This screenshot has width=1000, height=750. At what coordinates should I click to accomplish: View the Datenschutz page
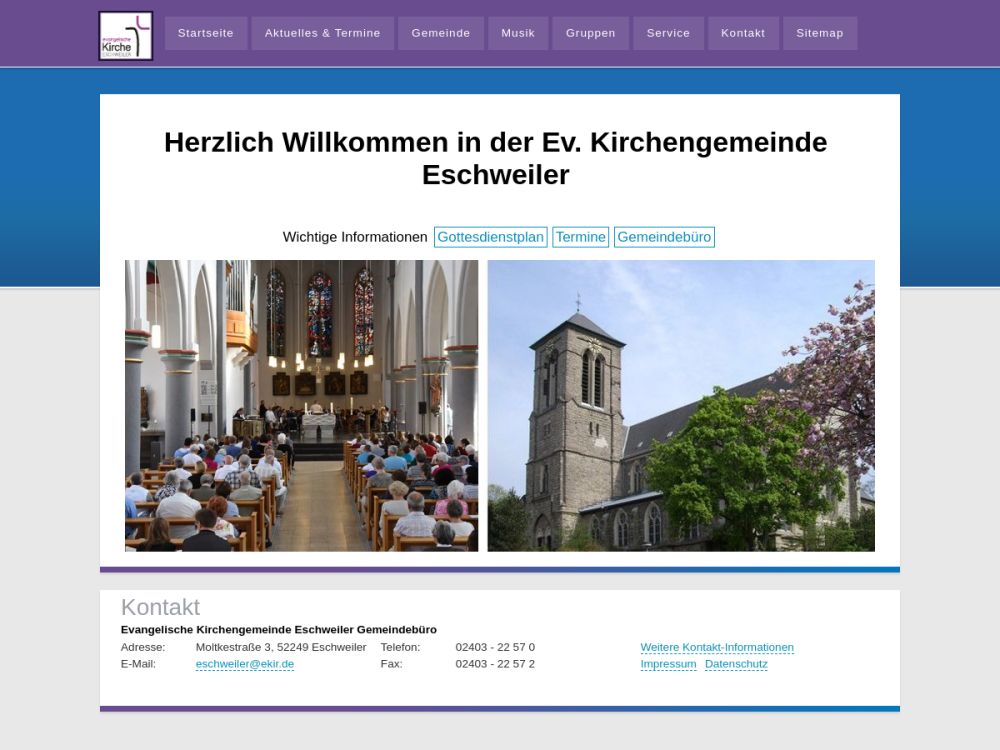coord(736,664)
